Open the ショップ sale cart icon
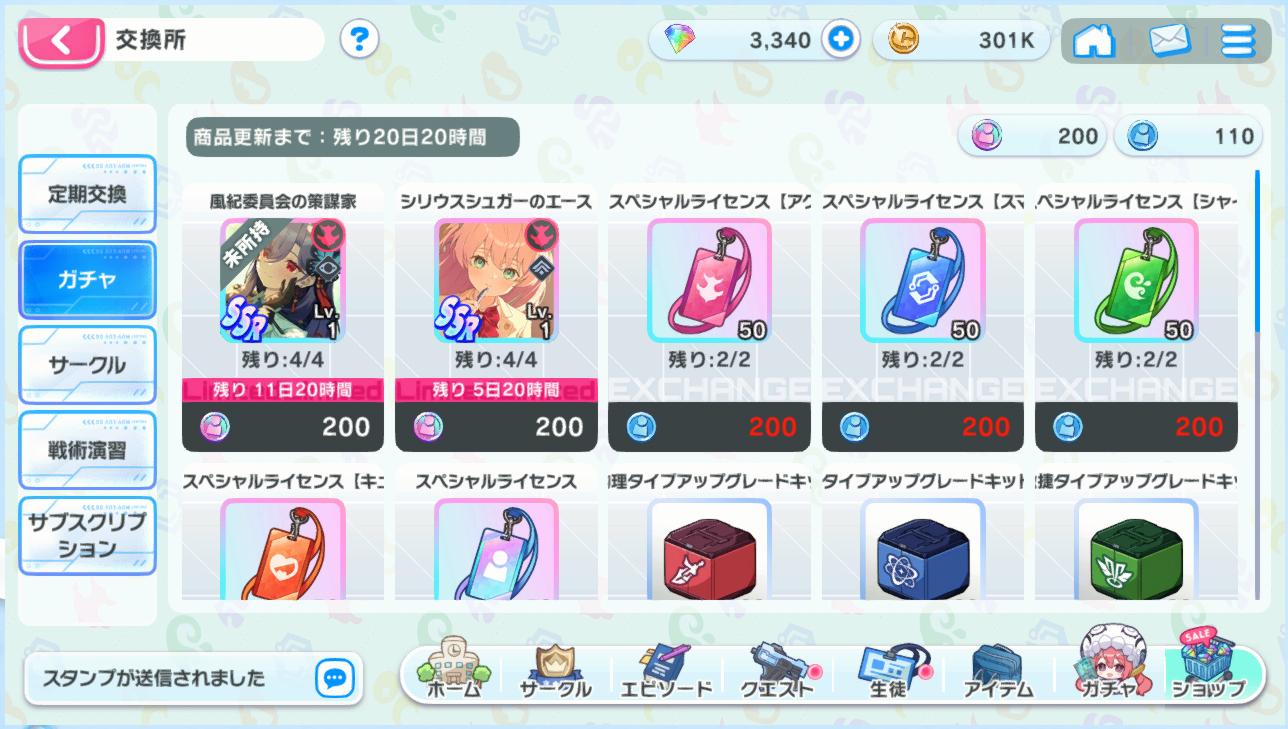The image size is (1288, 729). (x=1207, y=667)
